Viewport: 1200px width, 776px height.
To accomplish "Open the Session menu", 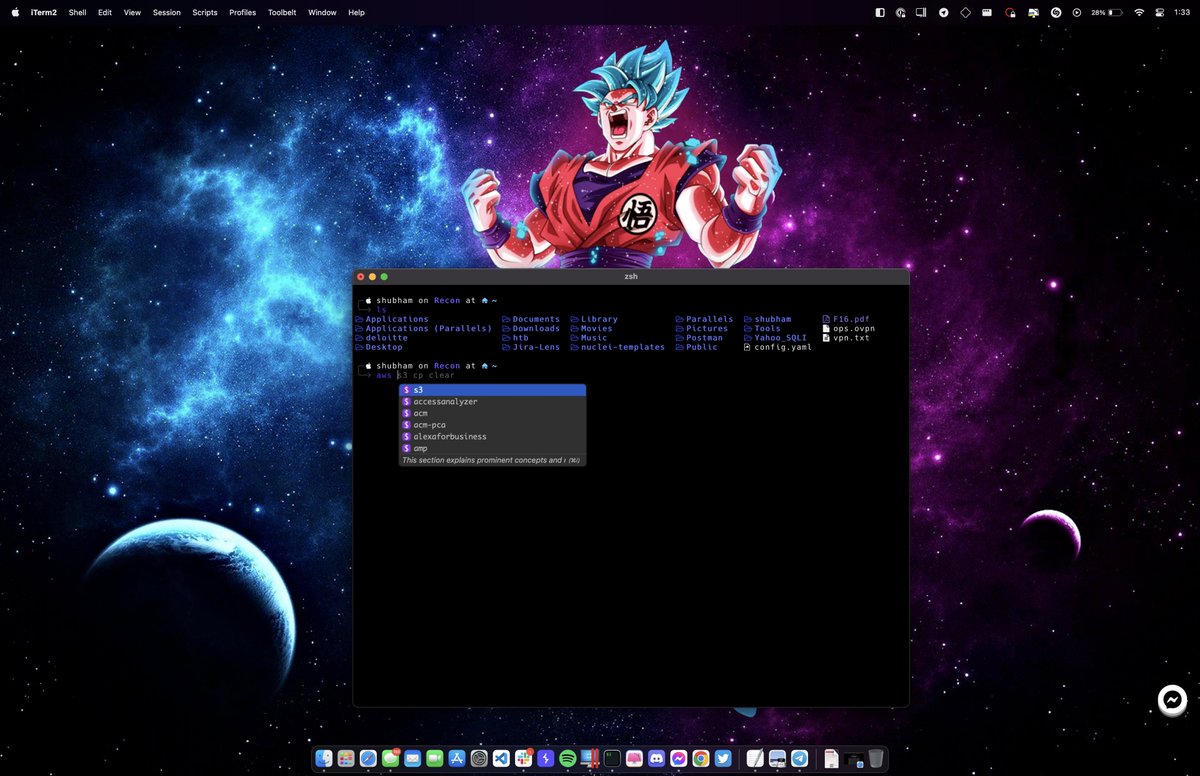I will click(x=167, y=13).
